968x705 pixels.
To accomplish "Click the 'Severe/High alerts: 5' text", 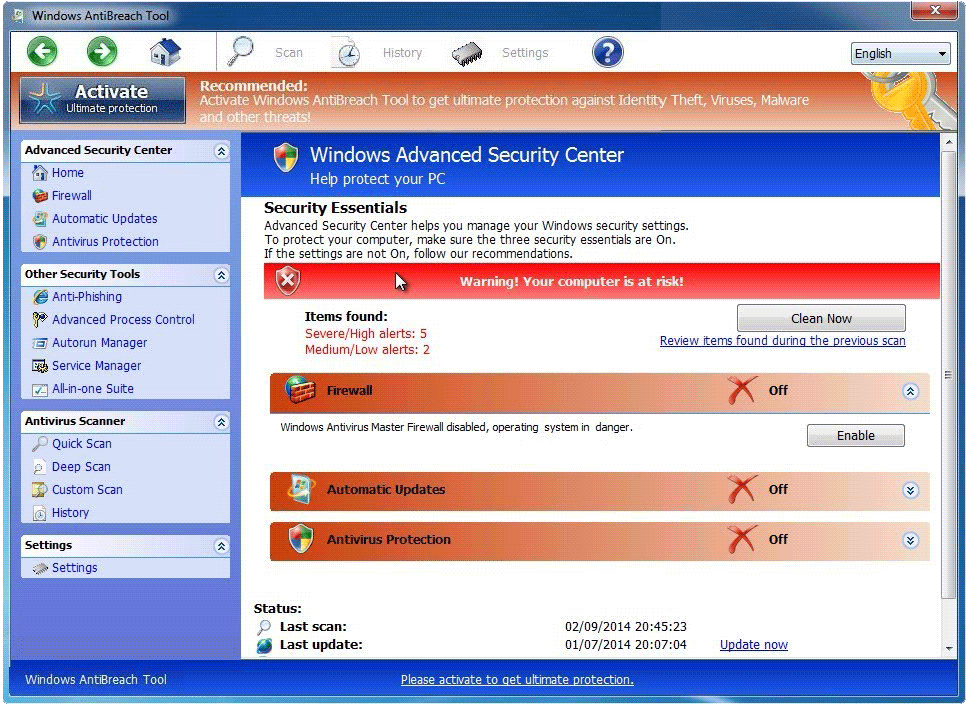I will click(x=365, y=333).
